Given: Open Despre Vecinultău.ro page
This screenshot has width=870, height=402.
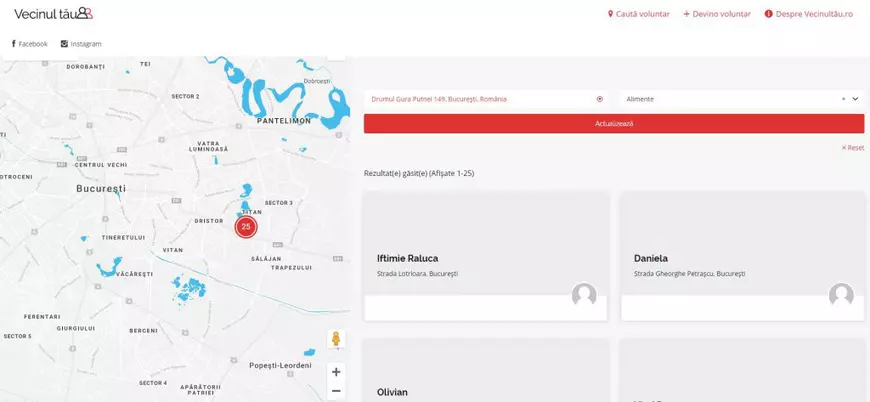Looking at the screenshot, I should click(808, 14).
